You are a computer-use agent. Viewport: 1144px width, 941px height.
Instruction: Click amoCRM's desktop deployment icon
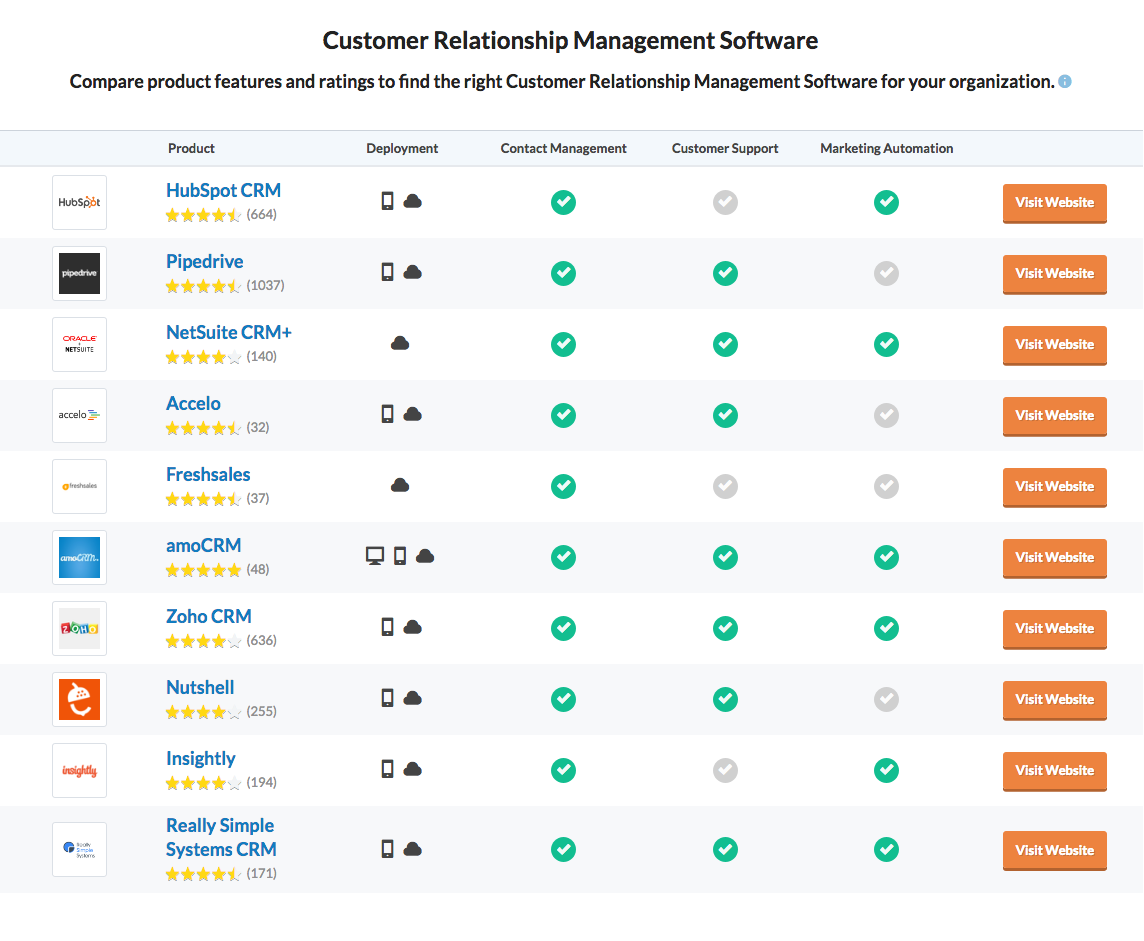point(374,556)
